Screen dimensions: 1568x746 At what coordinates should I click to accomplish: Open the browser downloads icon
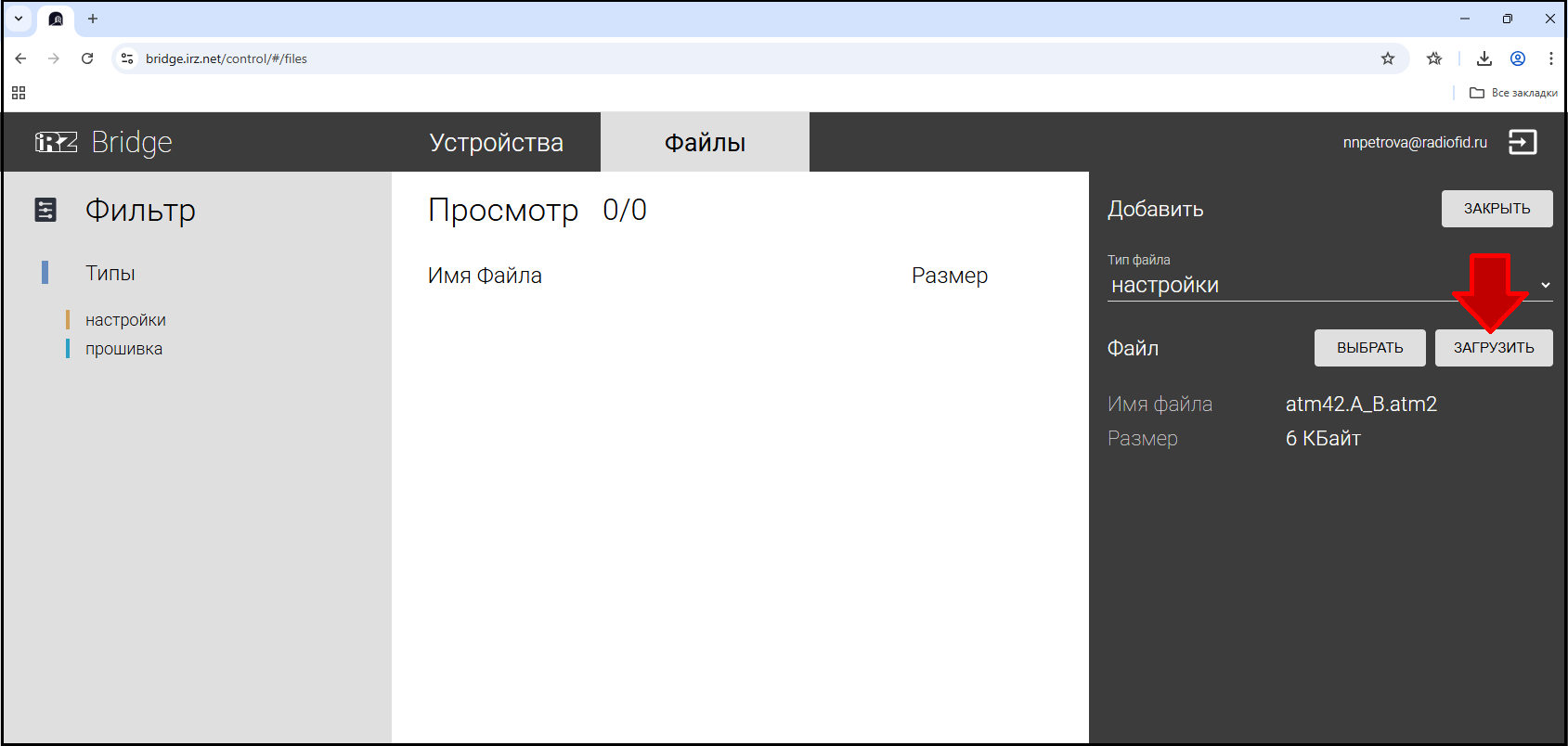tap(1484, 58)
